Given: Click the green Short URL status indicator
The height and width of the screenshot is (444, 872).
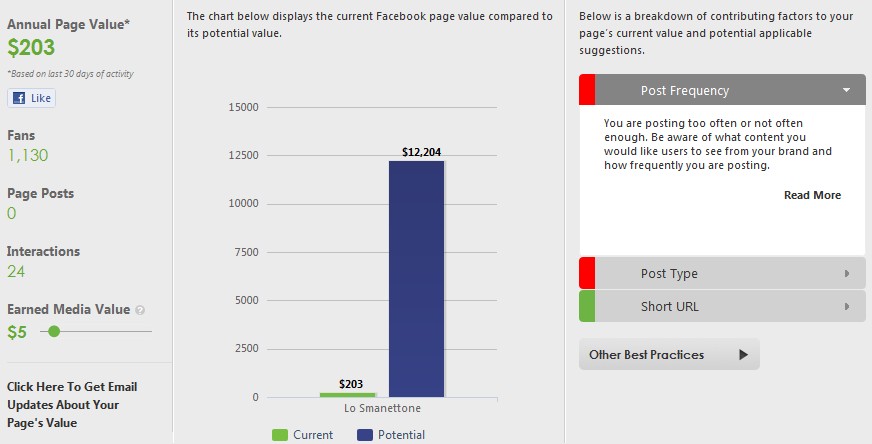Looking at the screenshot, I should click(x=587, y=306).
